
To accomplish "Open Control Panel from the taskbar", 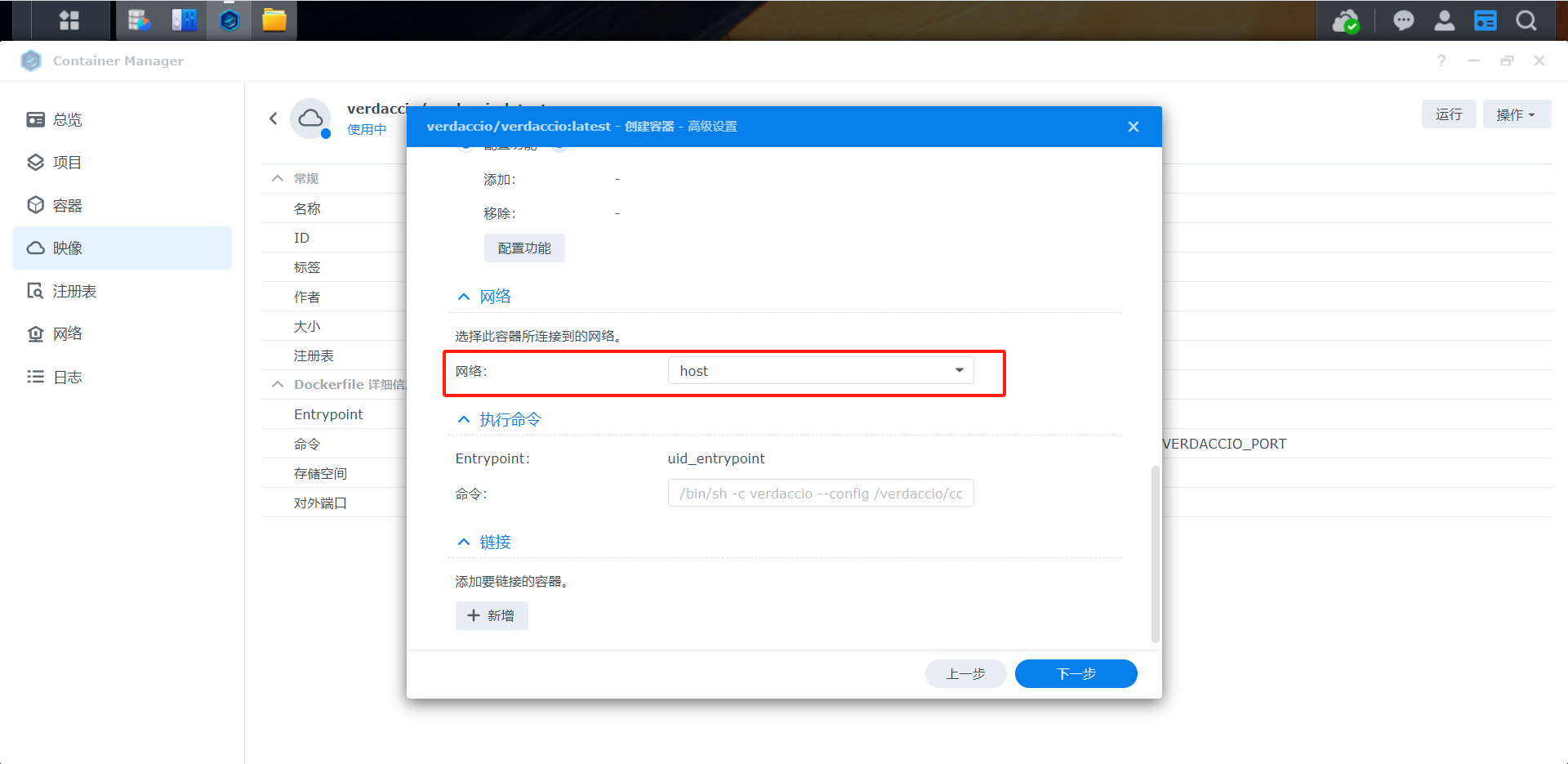I will click(x=183, y=20).
